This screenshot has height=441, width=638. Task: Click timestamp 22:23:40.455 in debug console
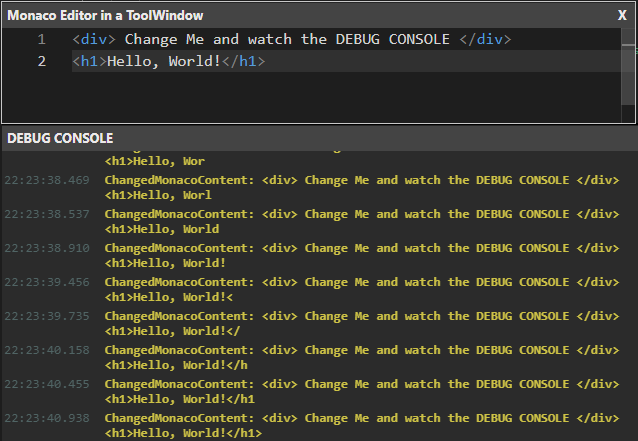(47, 384)
